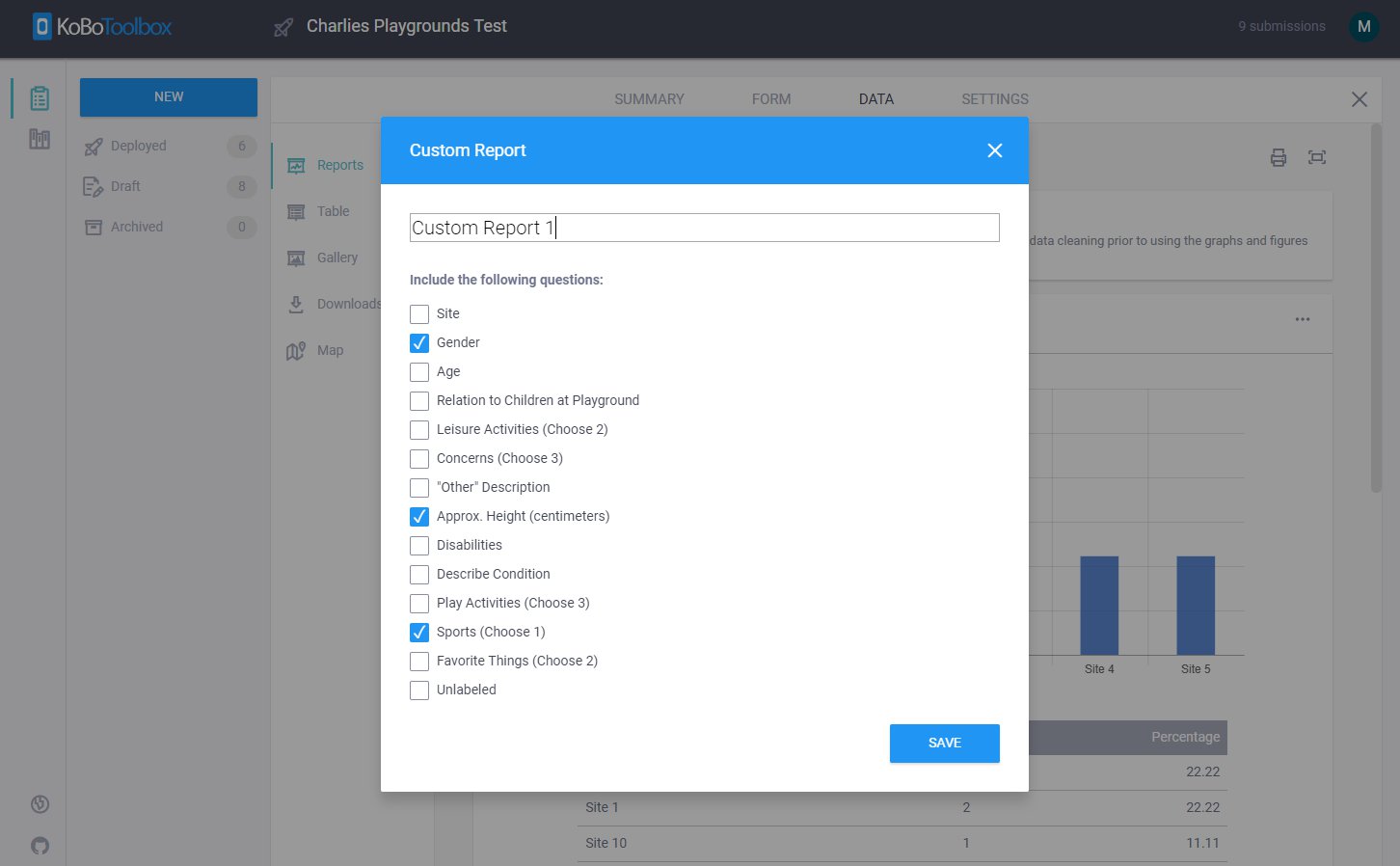Enable the Disabilities question checkbox
Screen dimensions: 1400x866
(x=419, y=546)
